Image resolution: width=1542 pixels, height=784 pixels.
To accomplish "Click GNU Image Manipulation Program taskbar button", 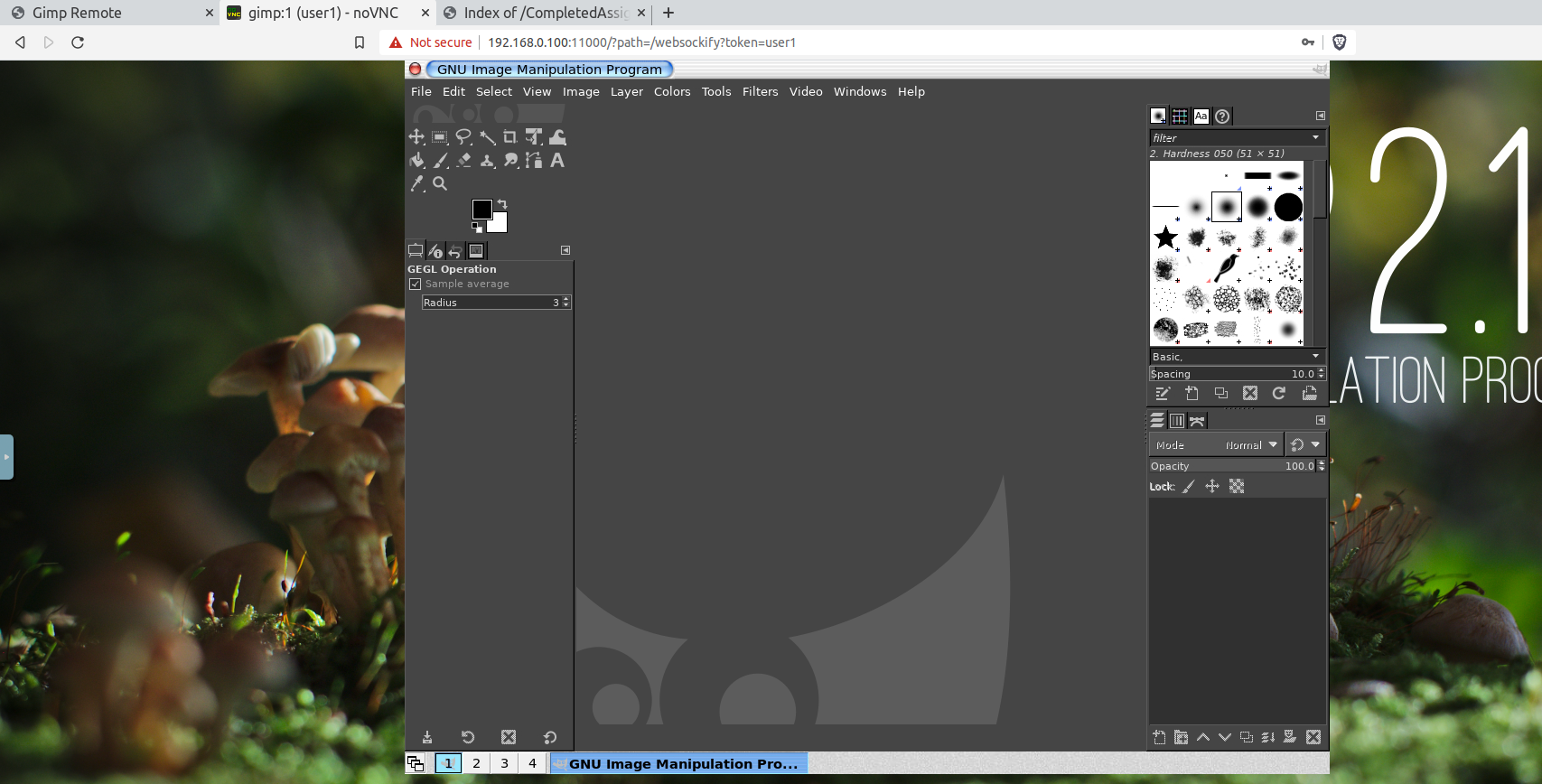I will pyautogui.click(x=678, y=763).
